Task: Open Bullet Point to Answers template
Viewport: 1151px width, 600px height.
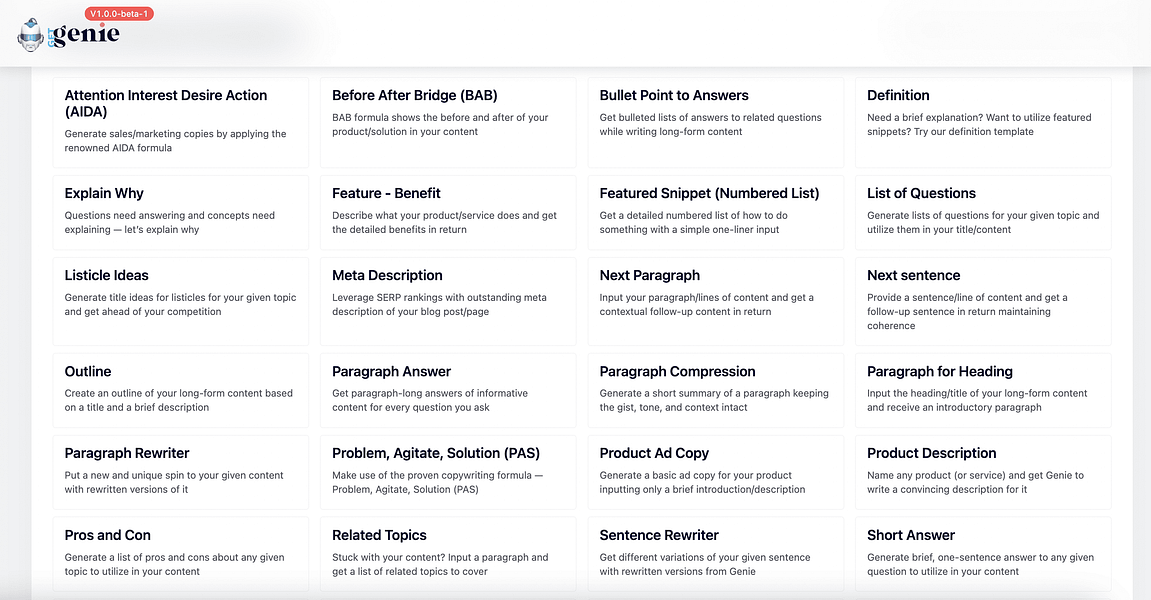Action: (x=716, y=123)
